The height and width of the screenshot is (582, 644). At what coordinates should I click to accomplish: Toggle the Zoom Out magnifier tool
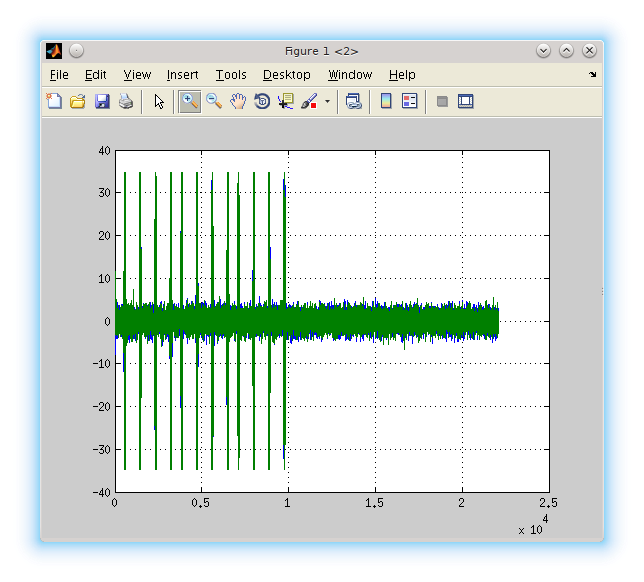(x=214, y=101)
